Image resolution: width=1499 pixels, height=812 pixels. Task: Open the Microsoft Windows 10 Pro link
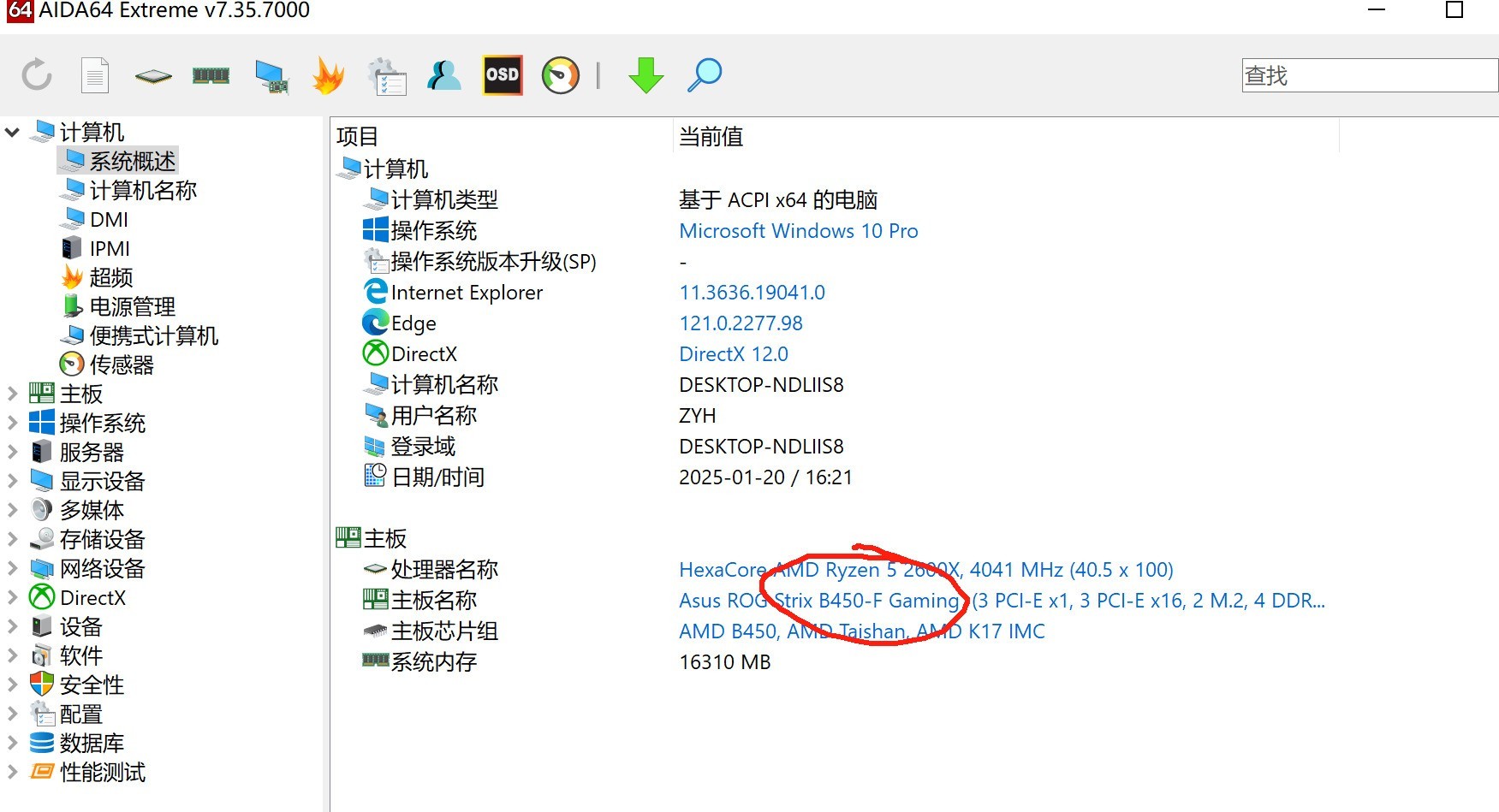pos(798,231)
